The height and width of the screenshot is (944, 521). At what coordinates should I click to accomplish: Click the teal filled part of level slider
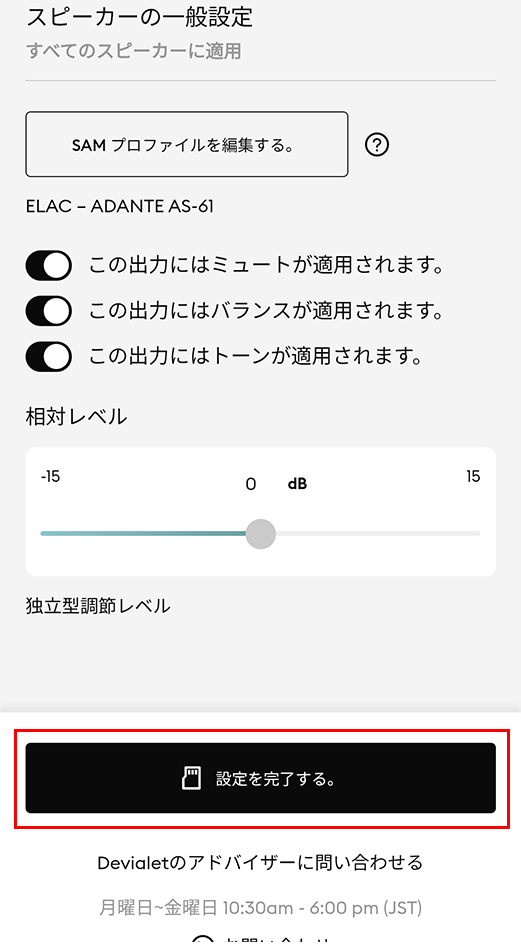[143, 534]
